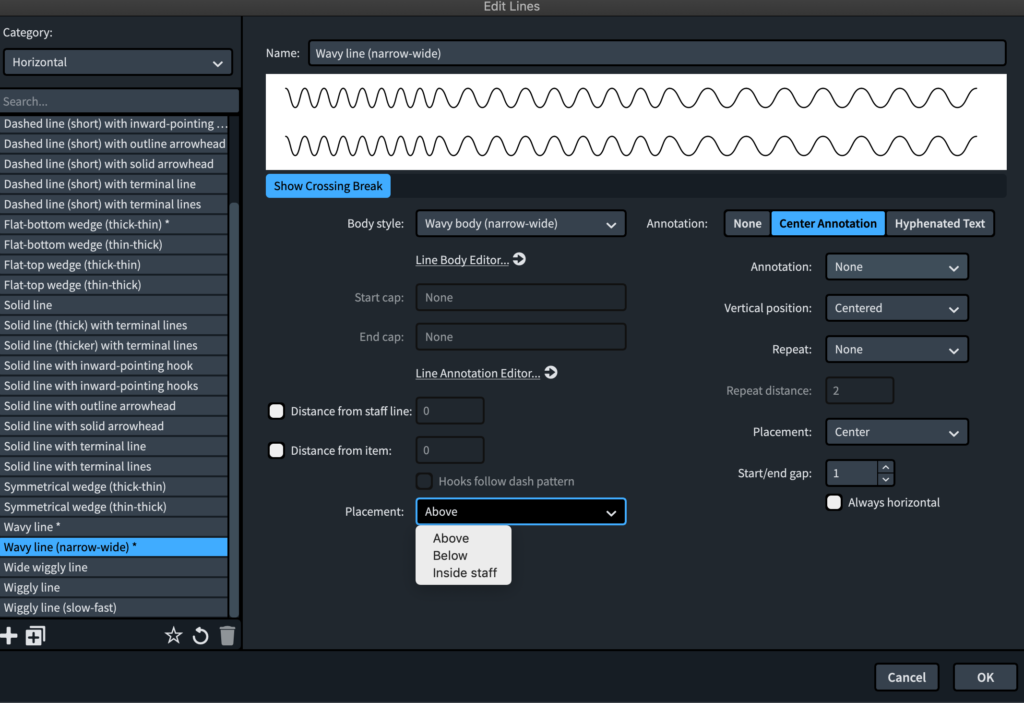
Task: Select 'Solid line with inward-pointing hooks' entry
Action: point(114,385)
